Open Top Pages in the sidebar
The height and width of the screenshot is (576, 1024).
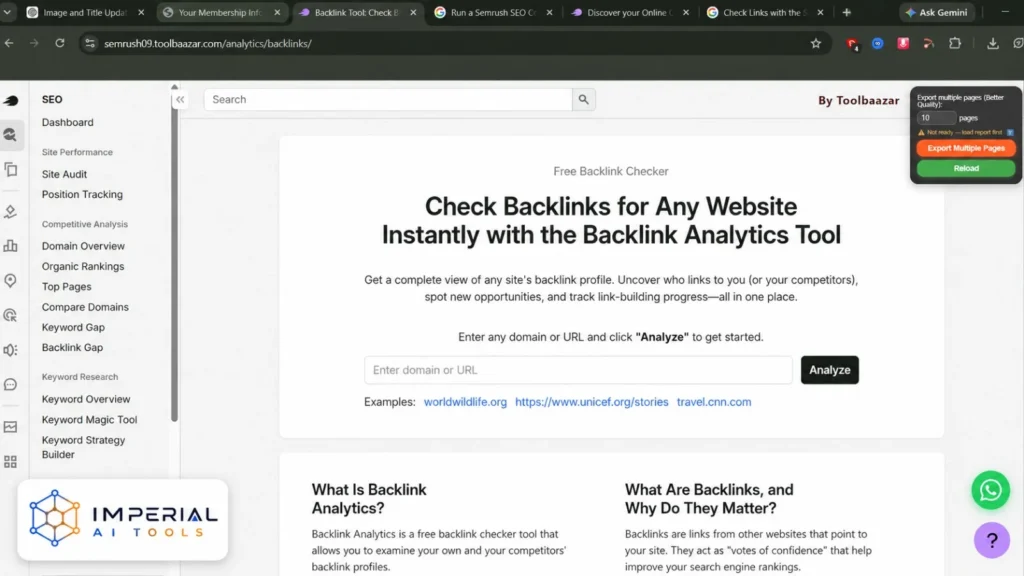coord(67,287)
